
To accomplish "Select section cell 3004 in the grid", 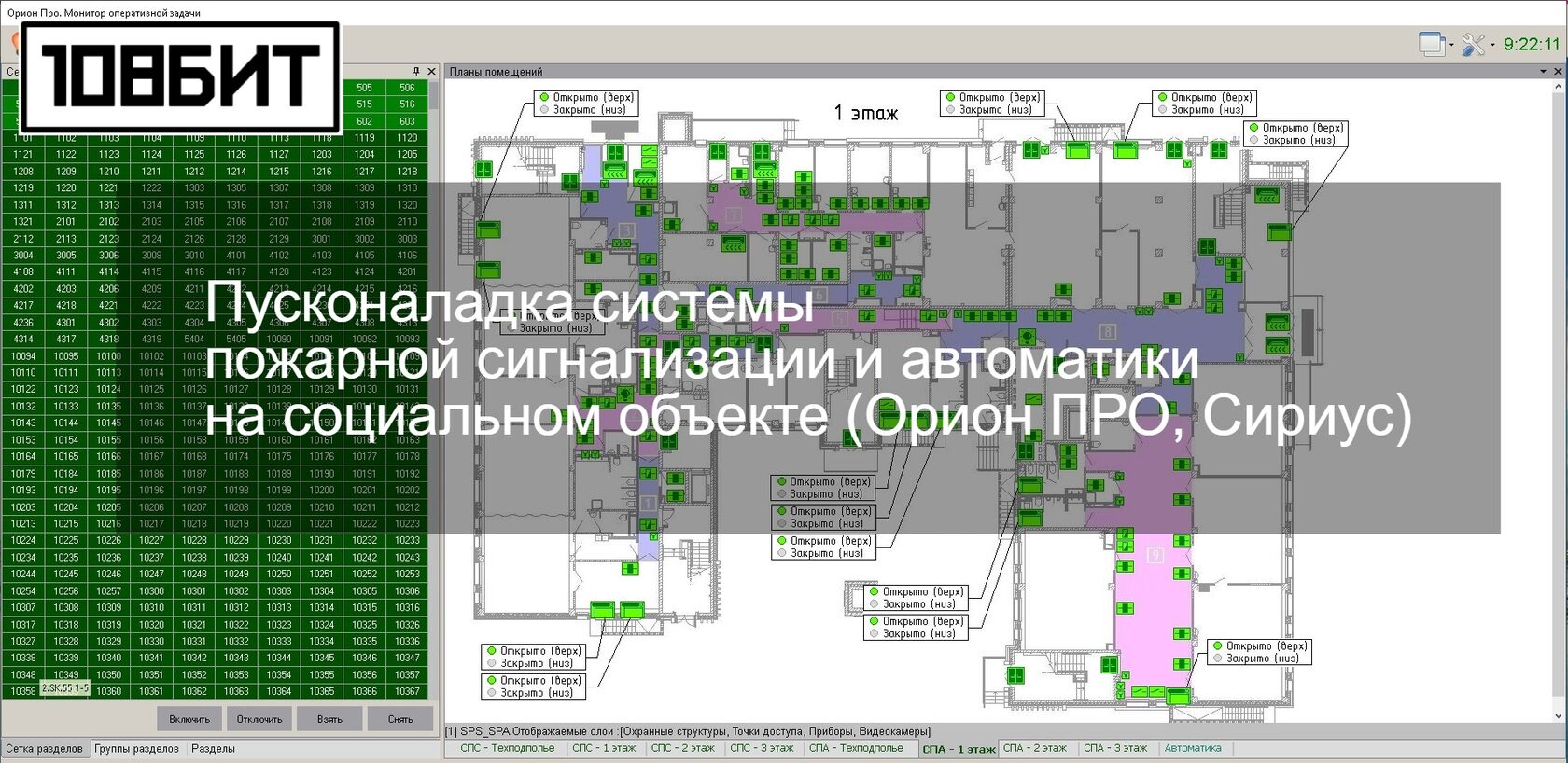I will [23, 256].
